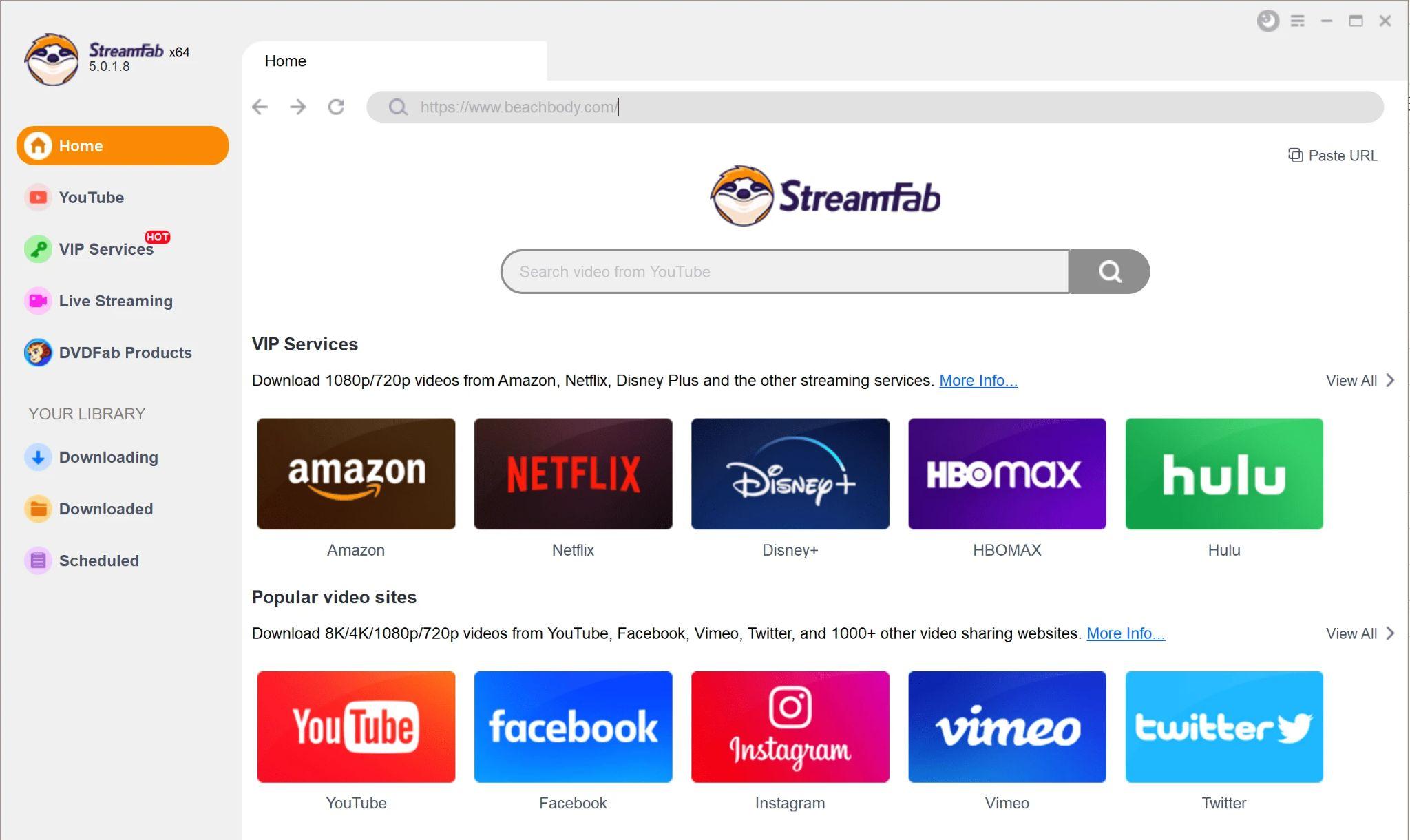Click the StreamFab Home sidebar icon
The image size is (1410, 840).
pyautogui.click(x=37, y=145)
